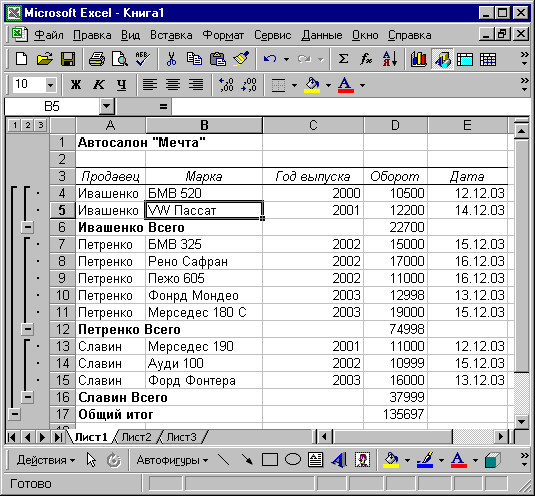Open the Paste Function fx dialog
535x496 pixels.
click(366, 59)
